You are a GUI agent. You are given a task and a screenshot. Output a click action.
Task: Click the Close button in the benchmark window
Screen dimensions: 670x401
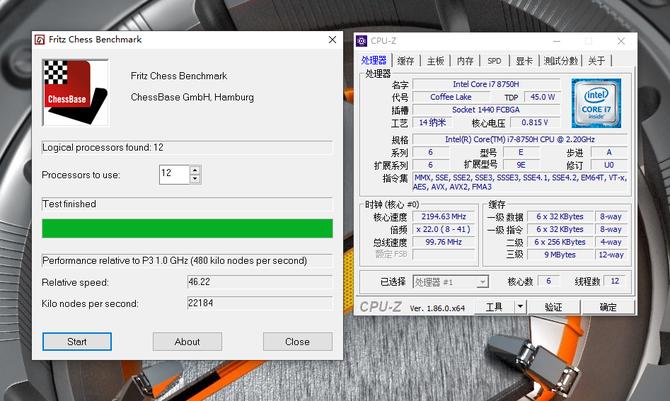coord(297,342)
